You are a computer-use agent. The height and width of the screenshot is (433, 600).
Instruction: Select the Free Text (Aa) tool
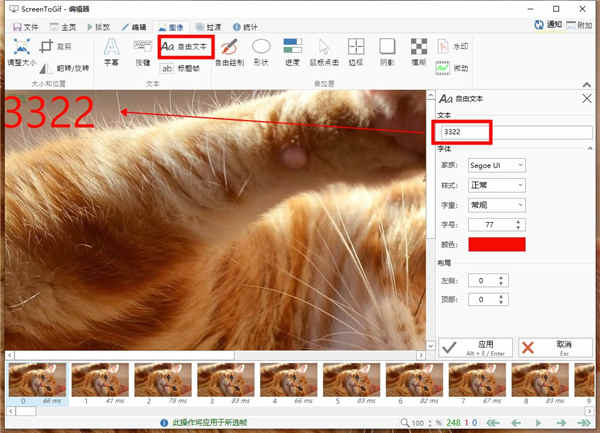coord(186,47)
